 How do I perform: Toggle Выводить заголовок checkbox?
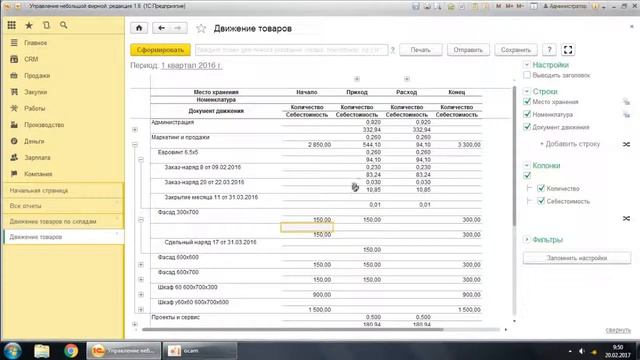tap(527, 75)
